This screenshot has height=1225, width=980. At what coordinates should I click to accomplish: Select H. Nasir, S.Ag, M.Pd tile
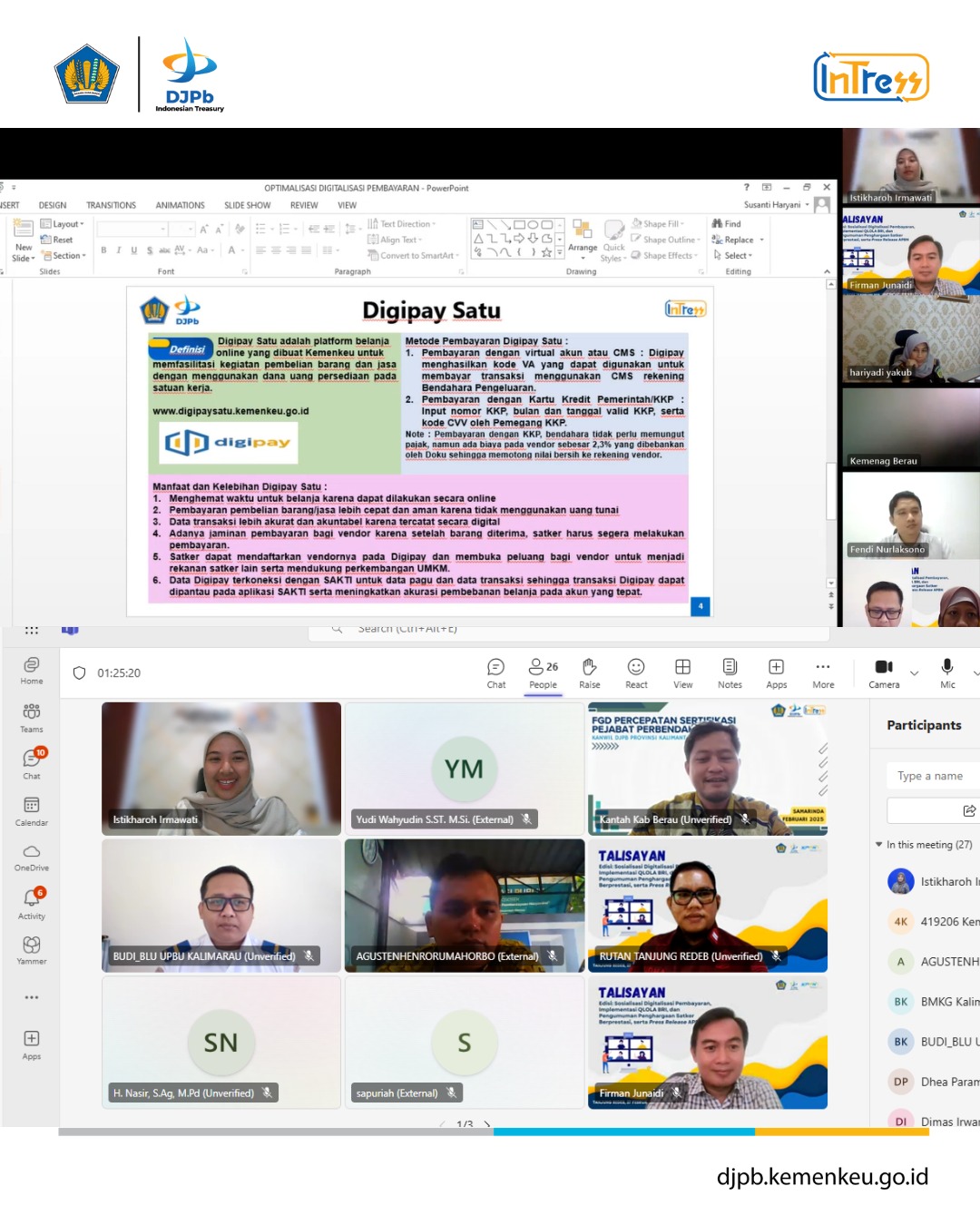[221, 1043]
